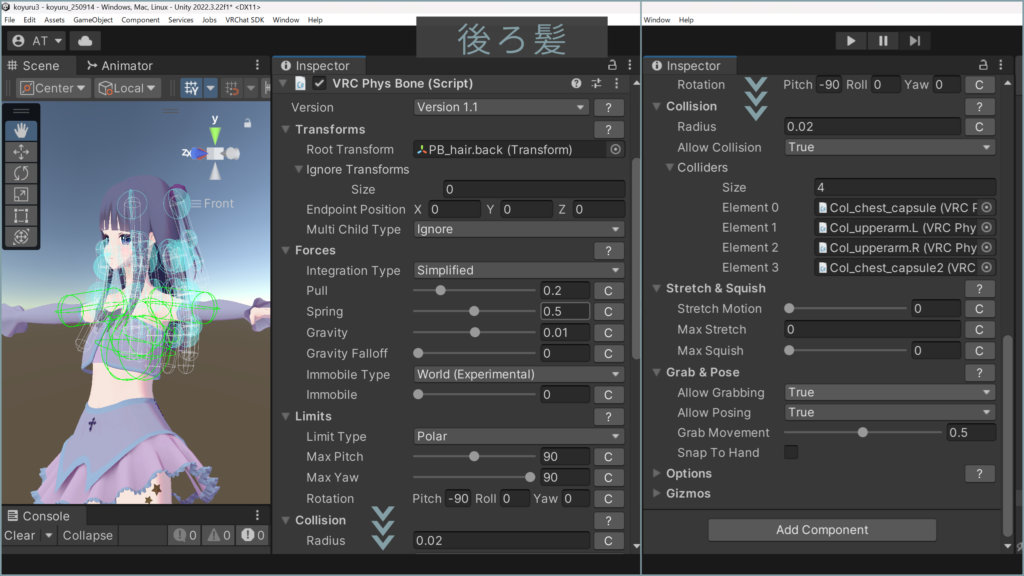The height and width of the screenshot is (576, 1024).
Task: Click the Step frame button
Action: tap(914, 41)
